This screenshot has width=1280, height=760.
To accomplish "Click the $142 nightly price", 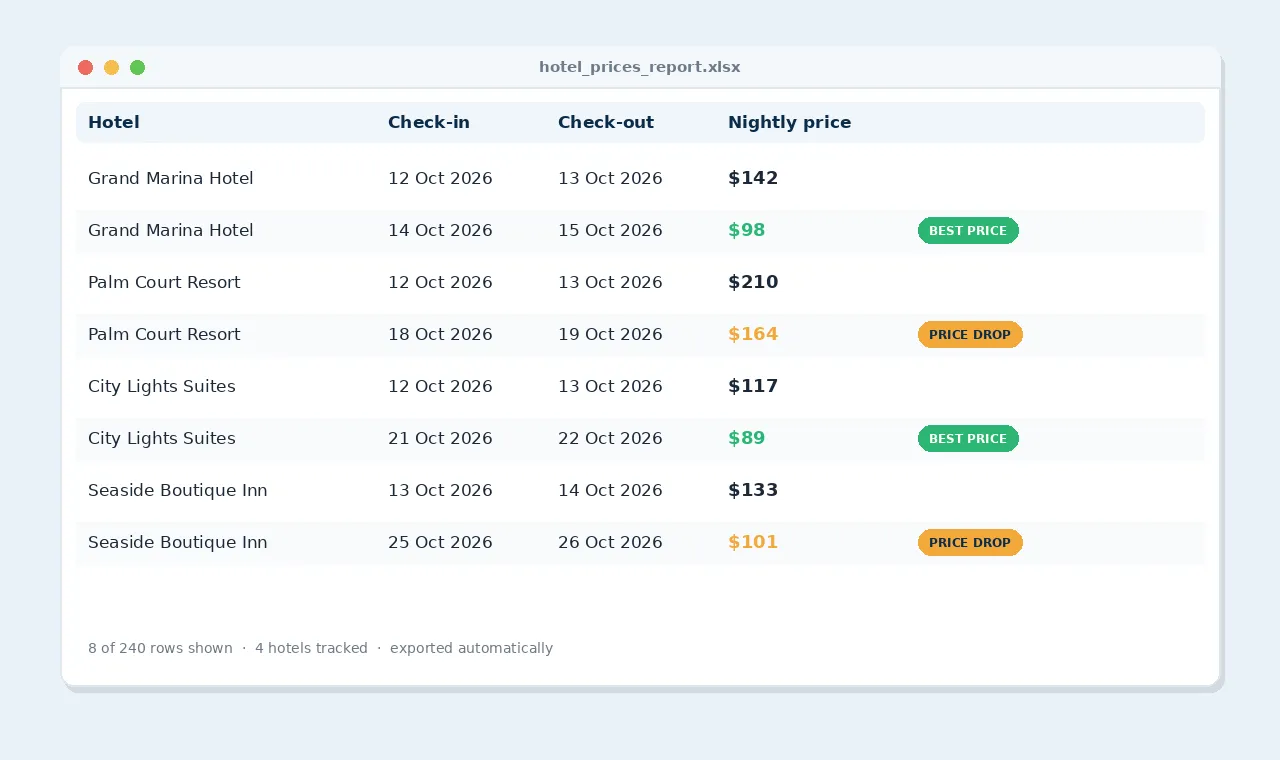I will (753, 178).
